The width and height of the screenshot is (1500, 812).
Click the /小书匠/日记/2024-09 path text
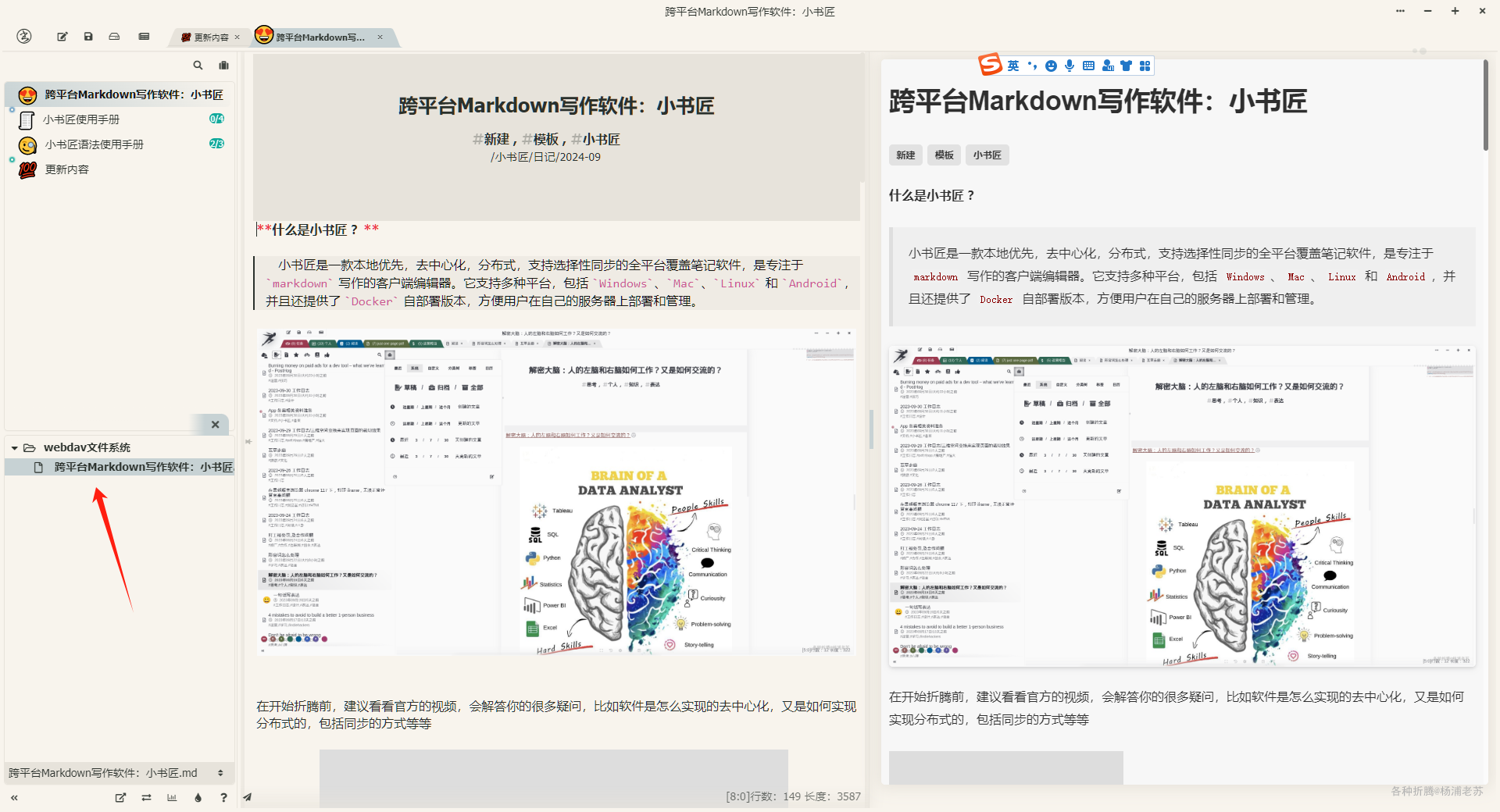pyautogui.click(x=545, y=157)
